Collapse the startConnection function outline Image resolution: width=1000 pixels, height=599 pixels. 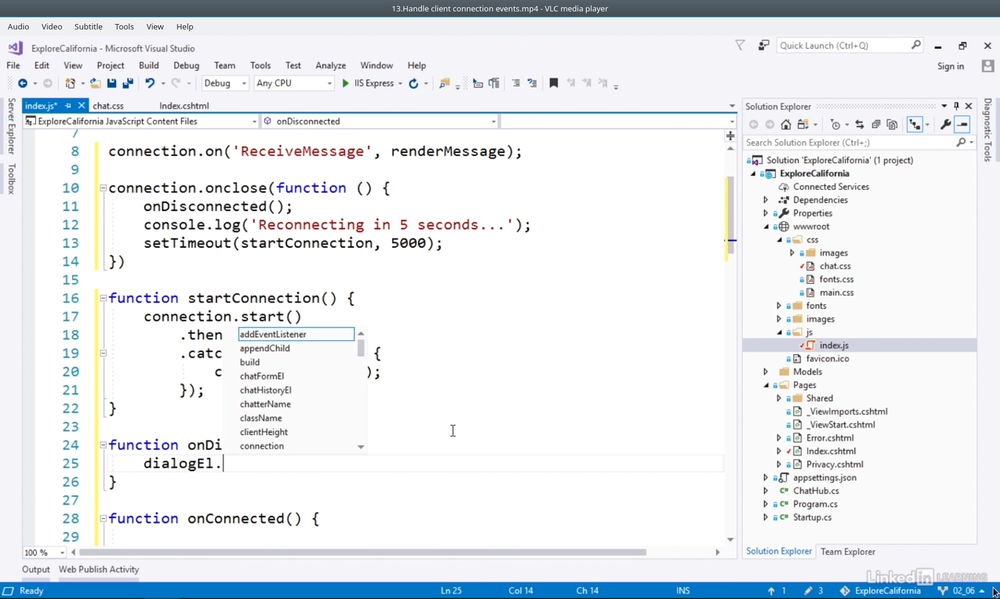[x=103, y=298]
